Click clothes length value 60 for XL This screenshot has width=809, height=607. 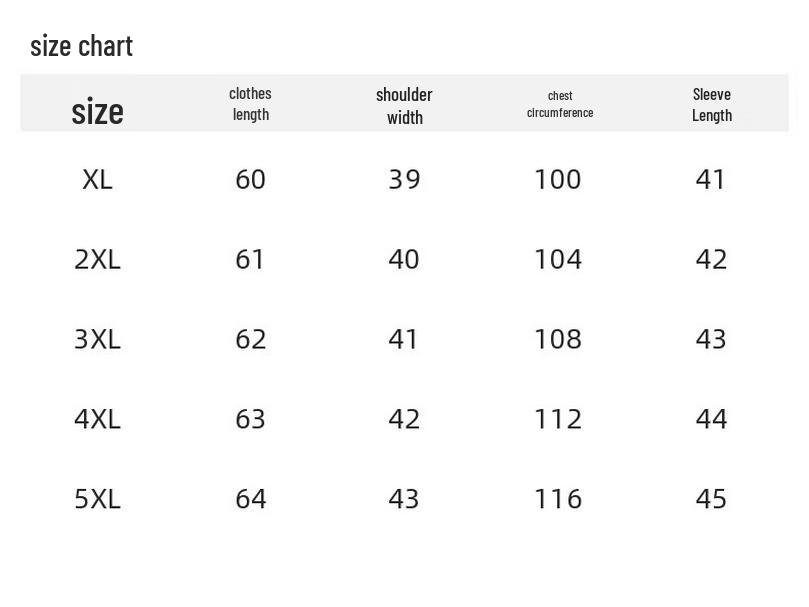pyautogui.click(x=250, y=180)
